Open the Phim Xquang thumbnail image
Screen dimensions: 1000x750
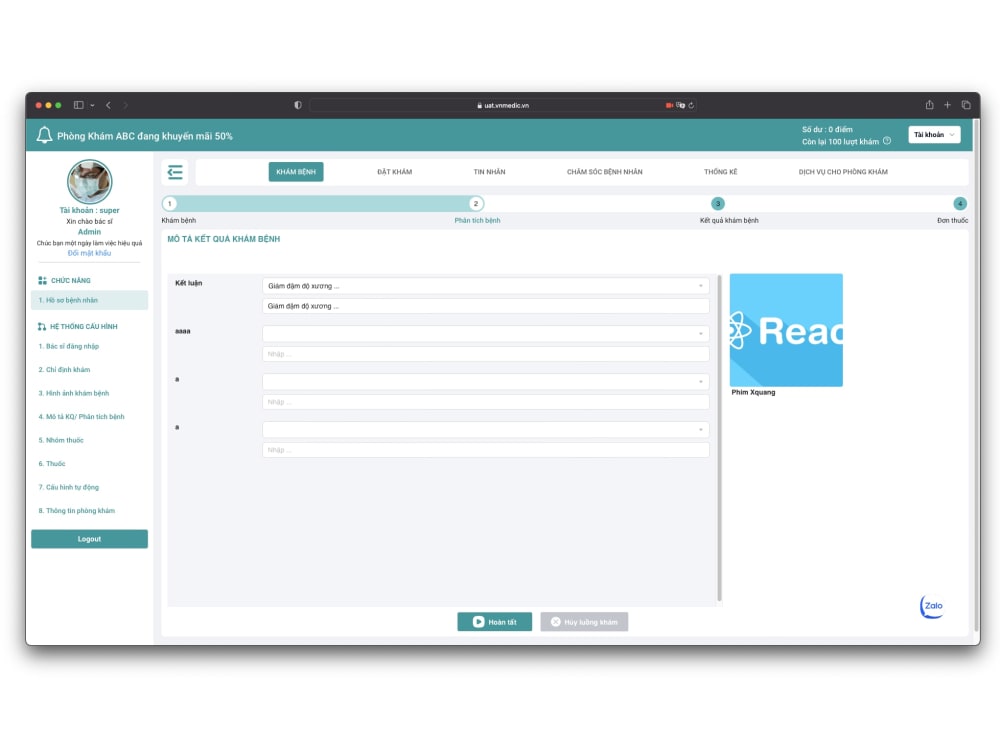pos(786,330)
